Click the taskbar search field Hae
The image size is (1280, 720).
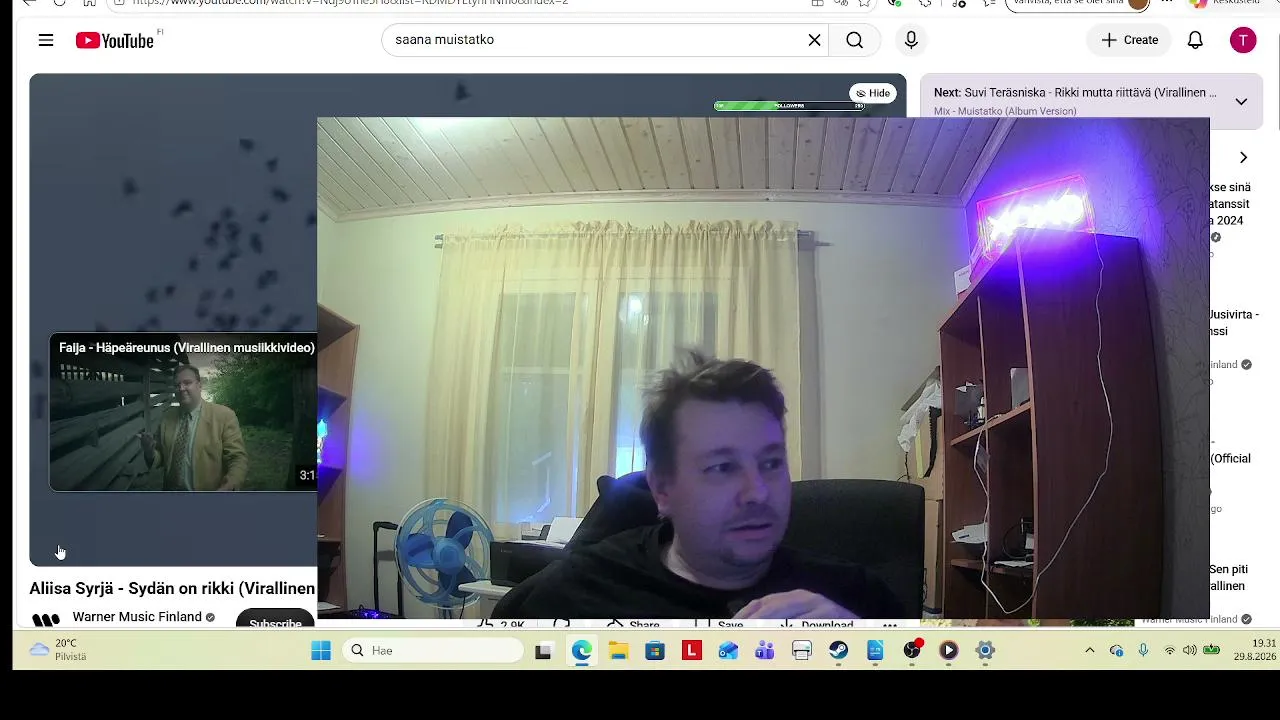pos(434,651)
